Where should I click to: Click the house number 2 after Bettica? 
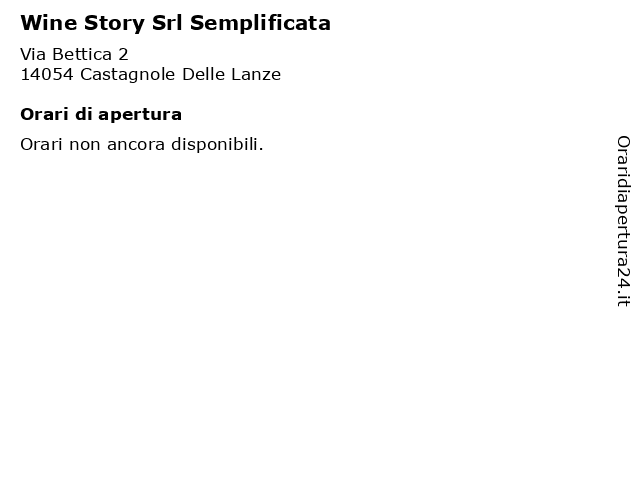pyautogui.click(x=123, y=54)
